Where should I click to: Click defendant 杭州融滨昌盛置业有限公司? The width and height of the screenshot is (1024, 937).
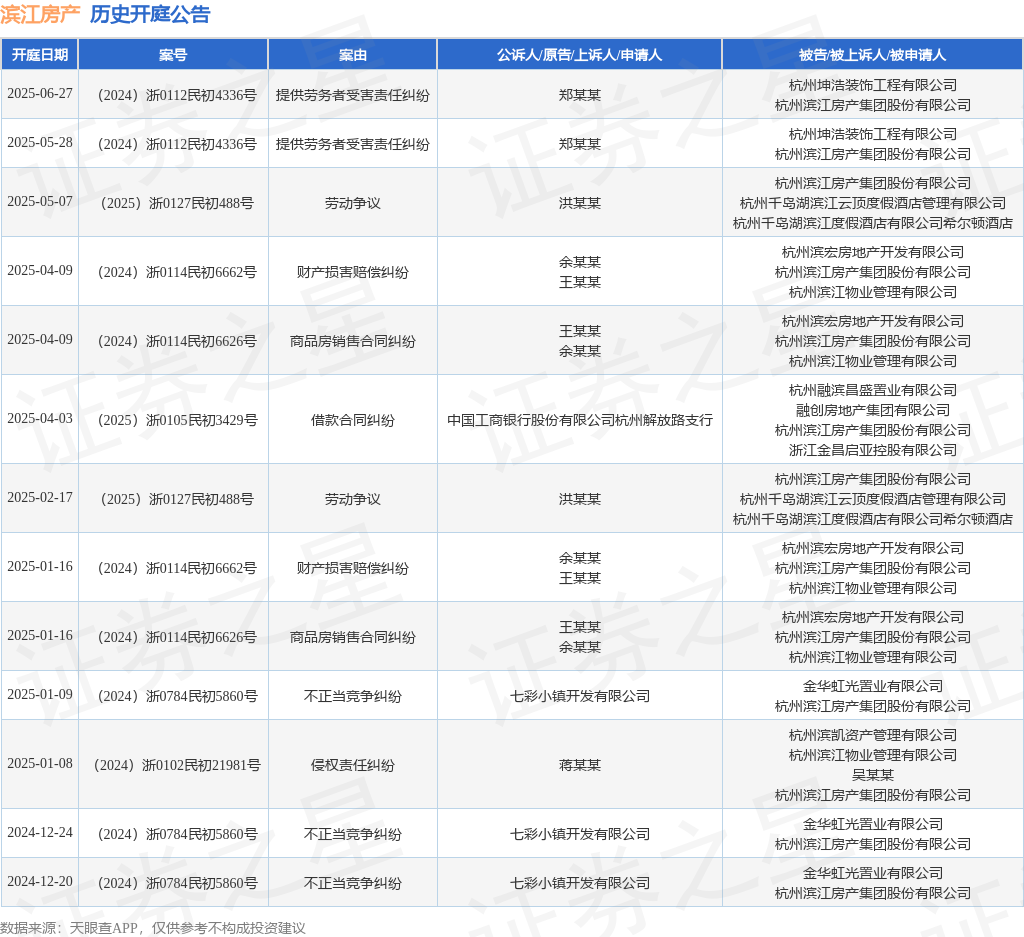[872, 390]
